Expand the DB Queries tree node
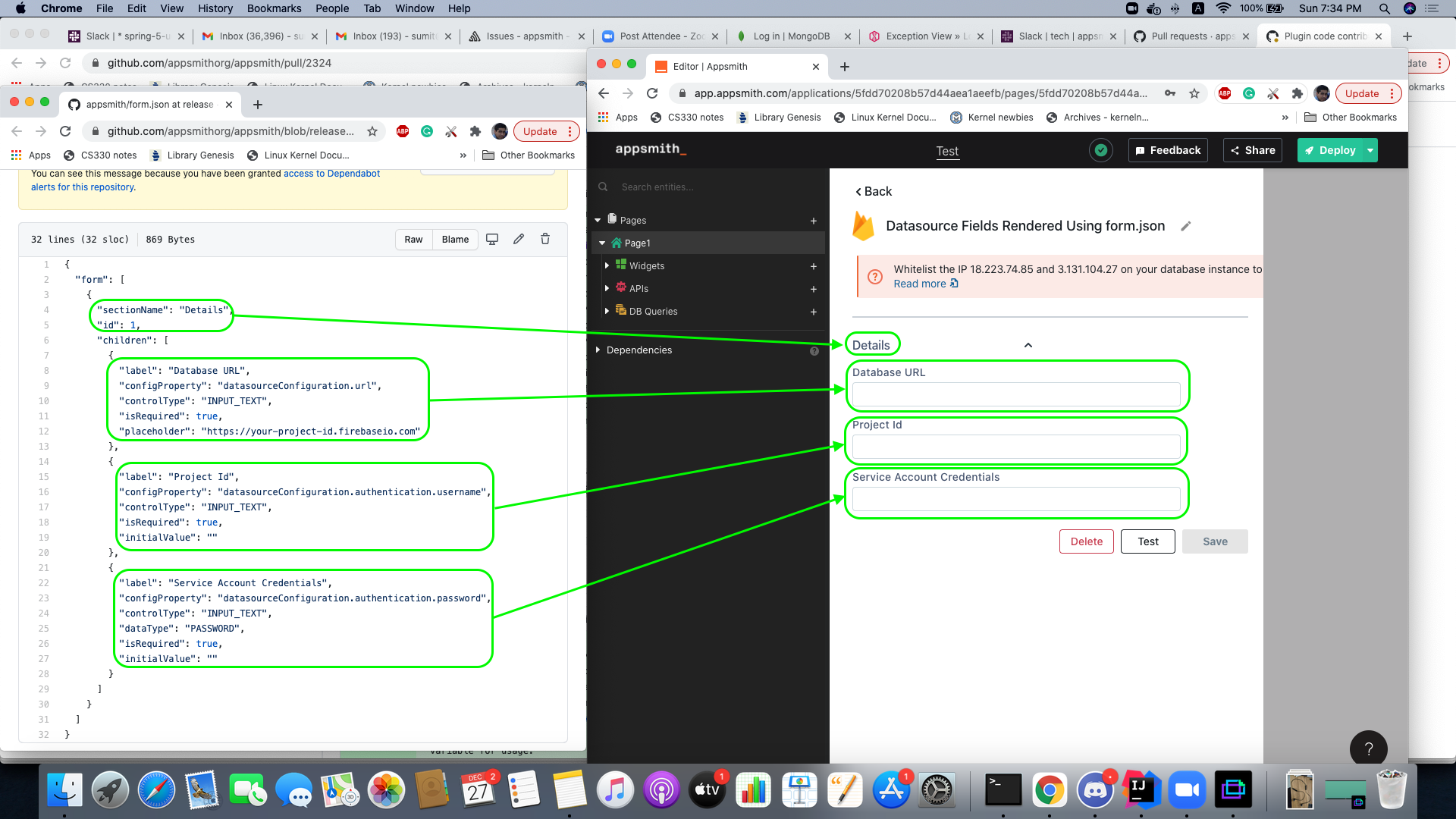Image resolution: width=1456 pixels, height=819 pixels. pos(607,311)
